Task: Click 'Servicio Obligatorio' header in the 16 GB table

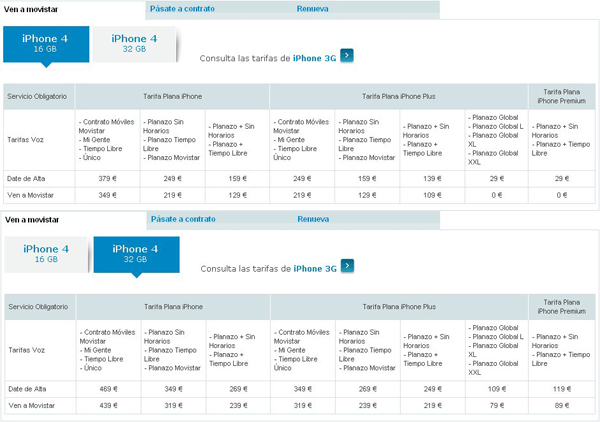Action: (37, 96)
